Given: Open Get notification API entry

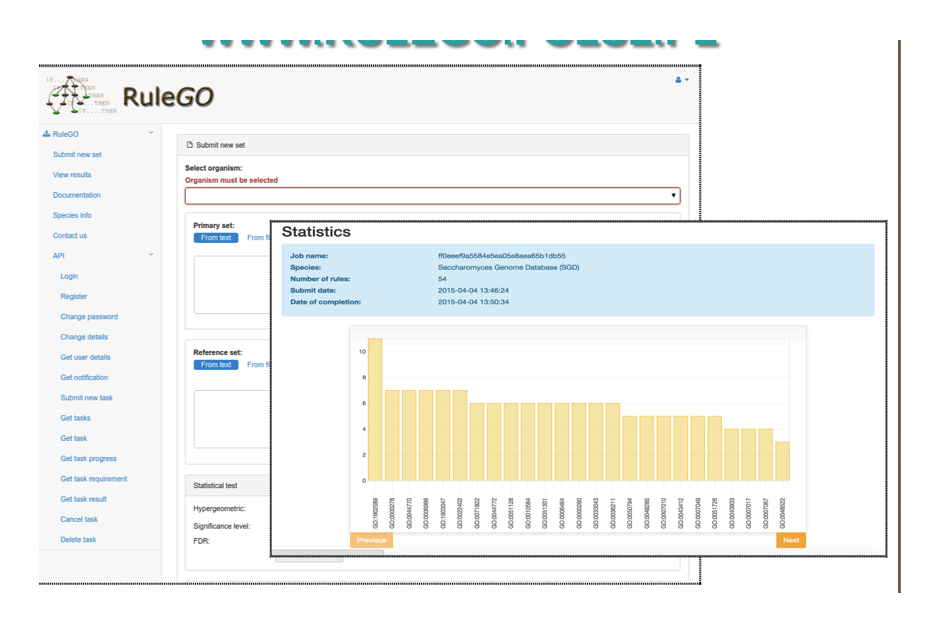Looking at the screenshot, I should pos(84,377).
